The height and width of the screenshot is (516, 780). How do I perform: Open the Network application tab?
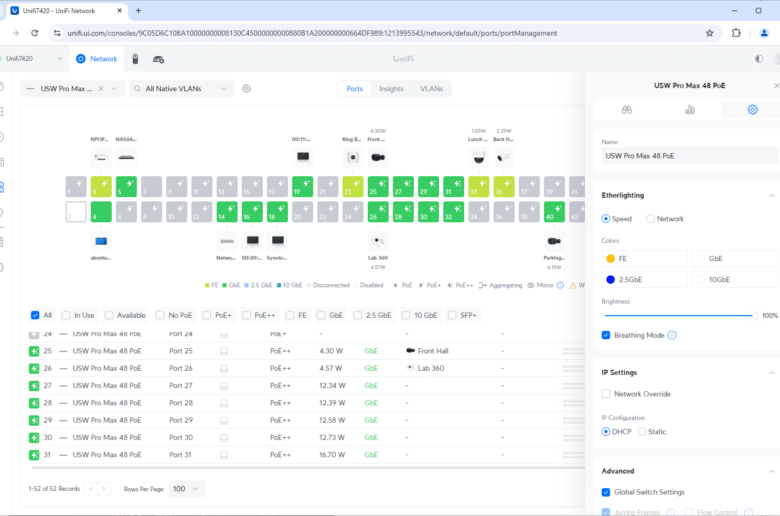pyautogui.click(x=97, y=59)
